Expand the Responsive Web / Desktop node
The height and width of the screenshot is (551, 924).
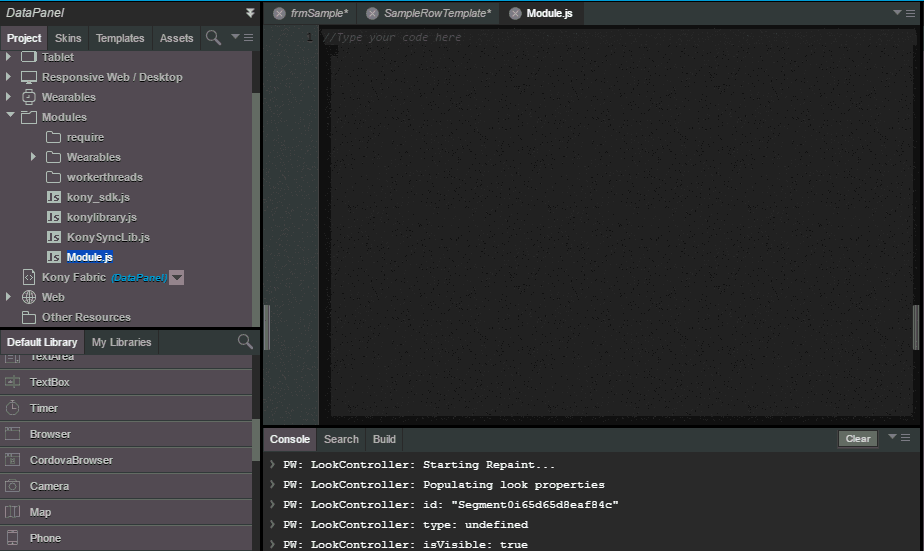[10, 77]
